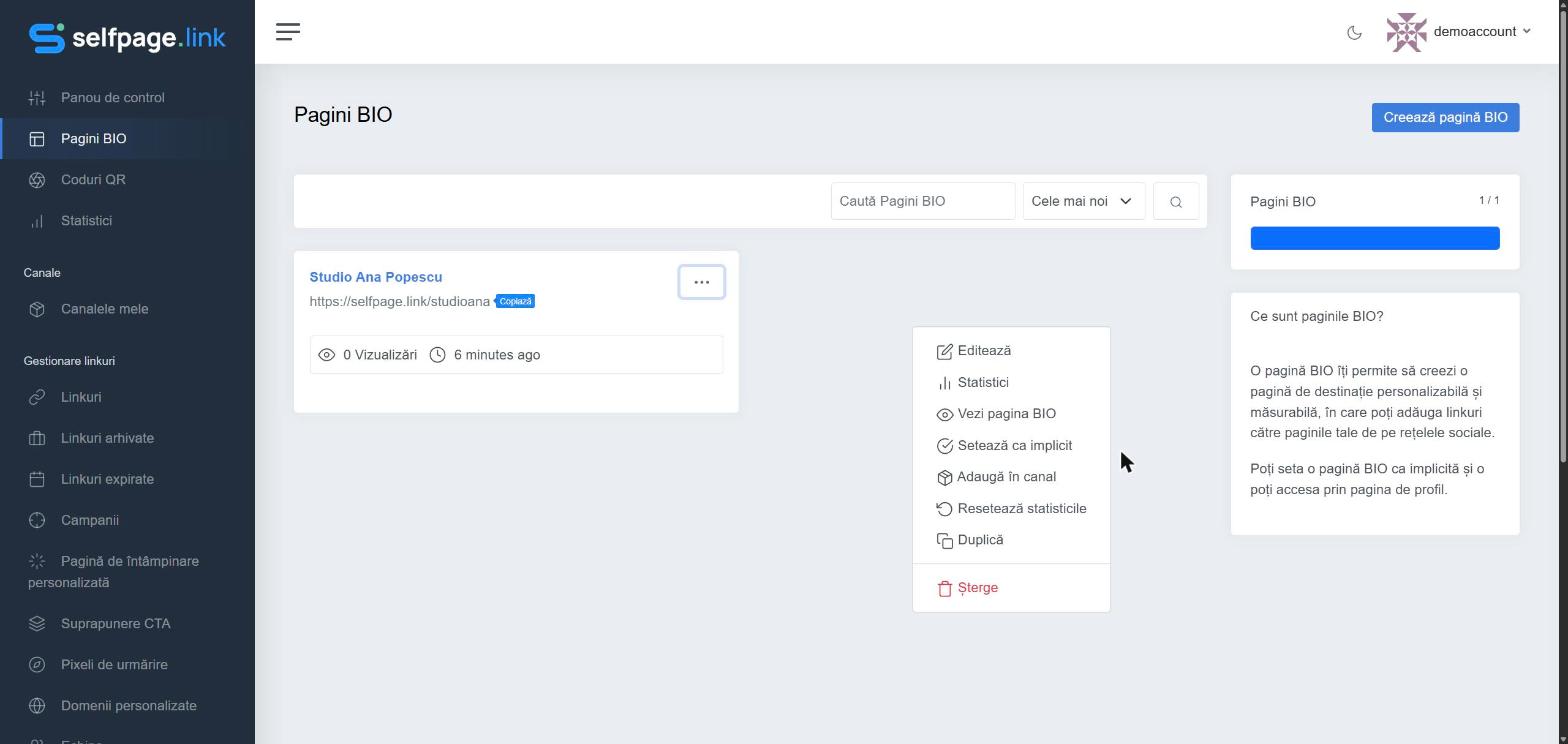Click the Pagini BIO usage progress bar

tap(1375, 238)
